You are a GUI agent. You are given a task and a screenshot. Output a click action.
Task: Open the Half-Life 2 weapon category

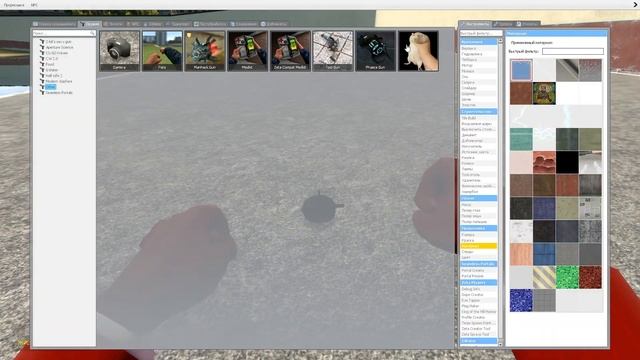pyautogui.click(x=54, y=76)
